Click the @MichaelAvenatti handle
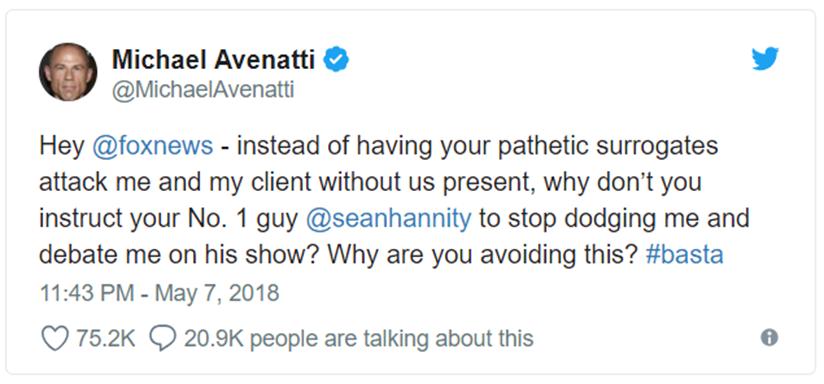Image resolution: width=824 pixels, height=384 pixels. coord(202,91)
